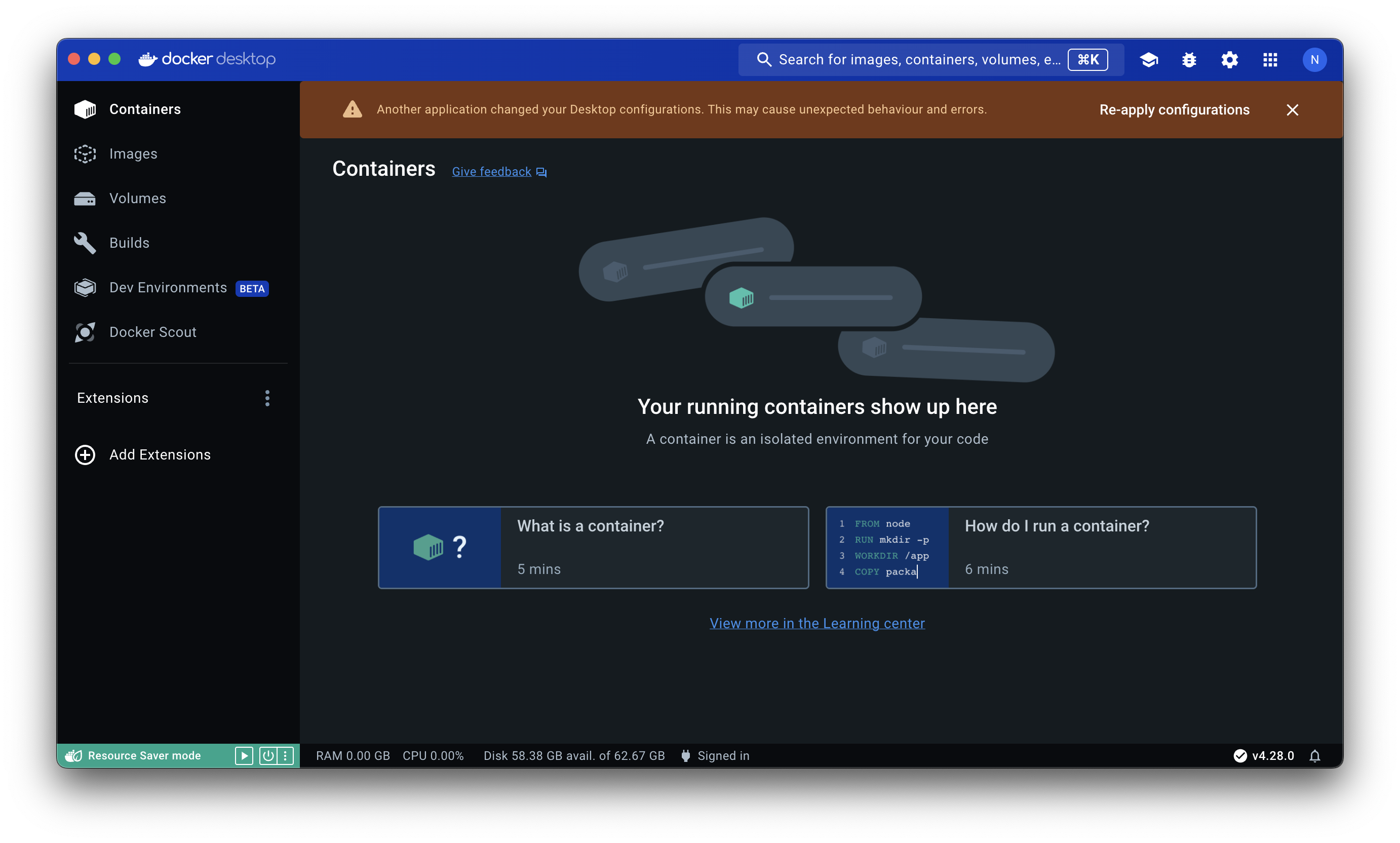Click the Docker Scout sidebar icon
Screen dimensions: 1400x843
tap(85, 332)
